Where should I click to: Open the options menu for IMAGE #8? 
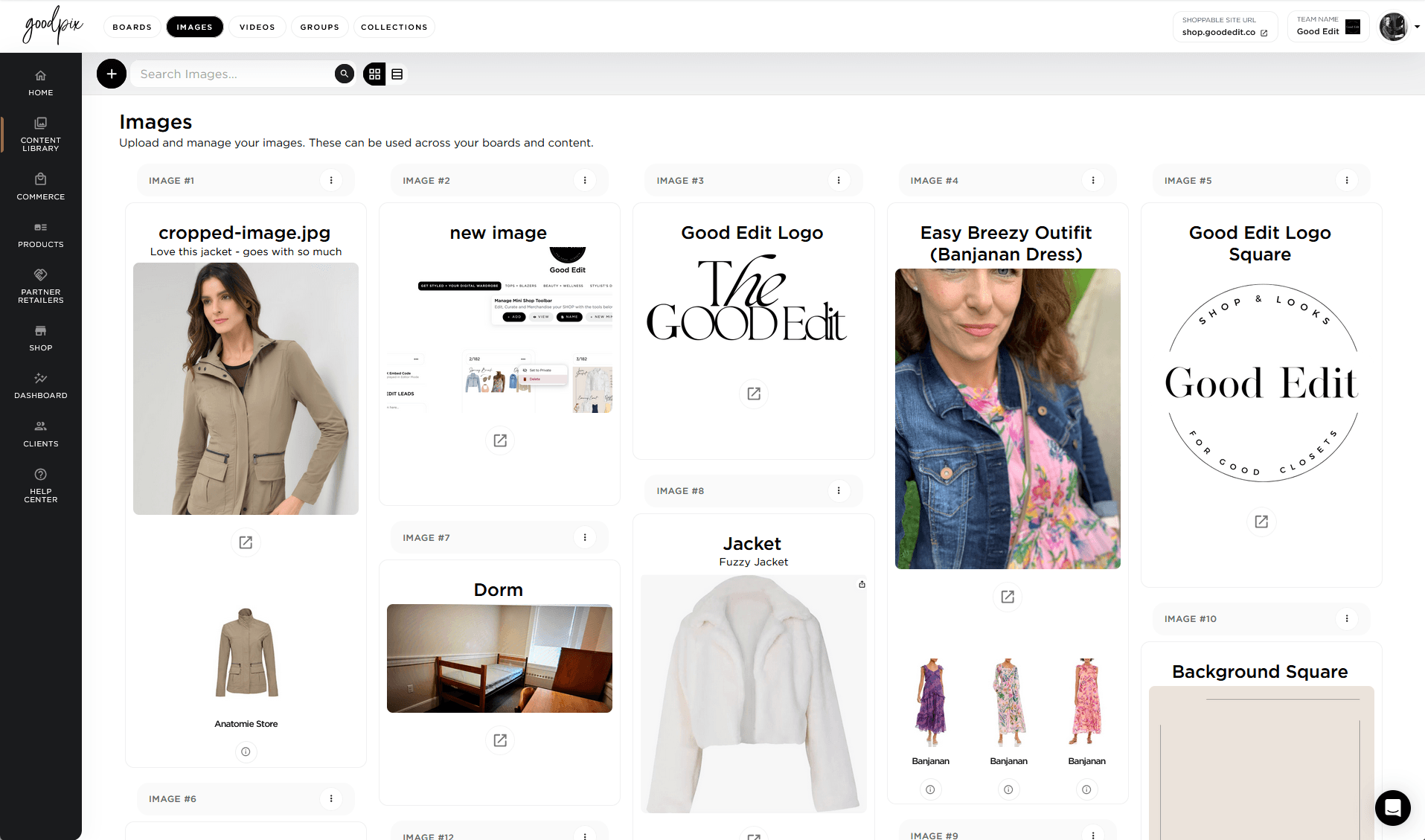(839, 490)
